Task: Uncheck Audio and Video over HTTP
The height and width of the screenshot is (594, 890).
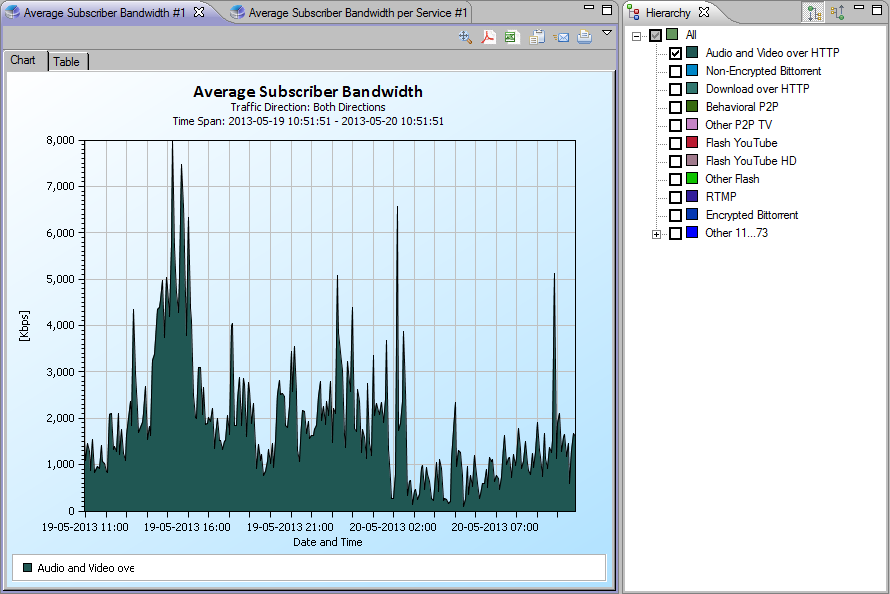Action: tap(676, 53)
